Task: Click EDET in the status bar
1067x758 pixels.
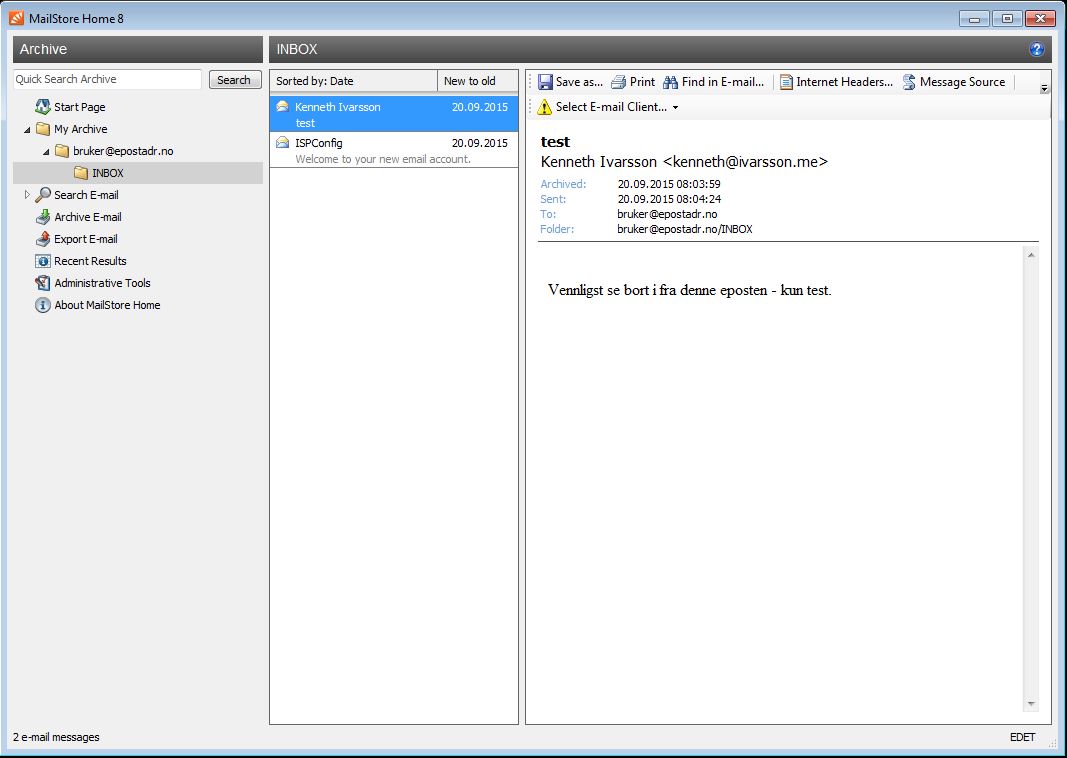Action: (x=1022, y=737)
